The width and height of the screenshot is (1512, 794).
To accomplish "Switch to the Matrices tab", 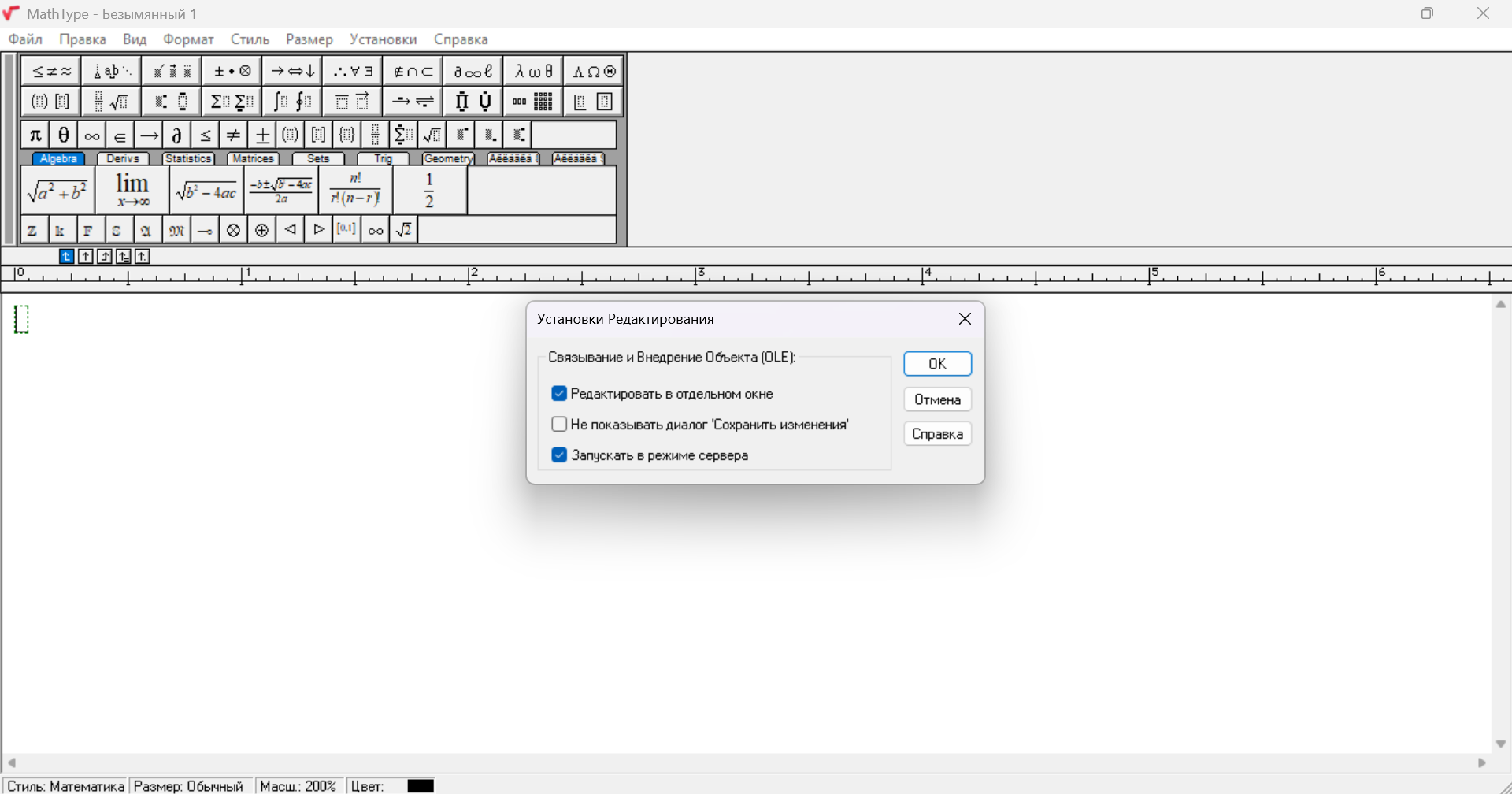I will tap(253, 159).
